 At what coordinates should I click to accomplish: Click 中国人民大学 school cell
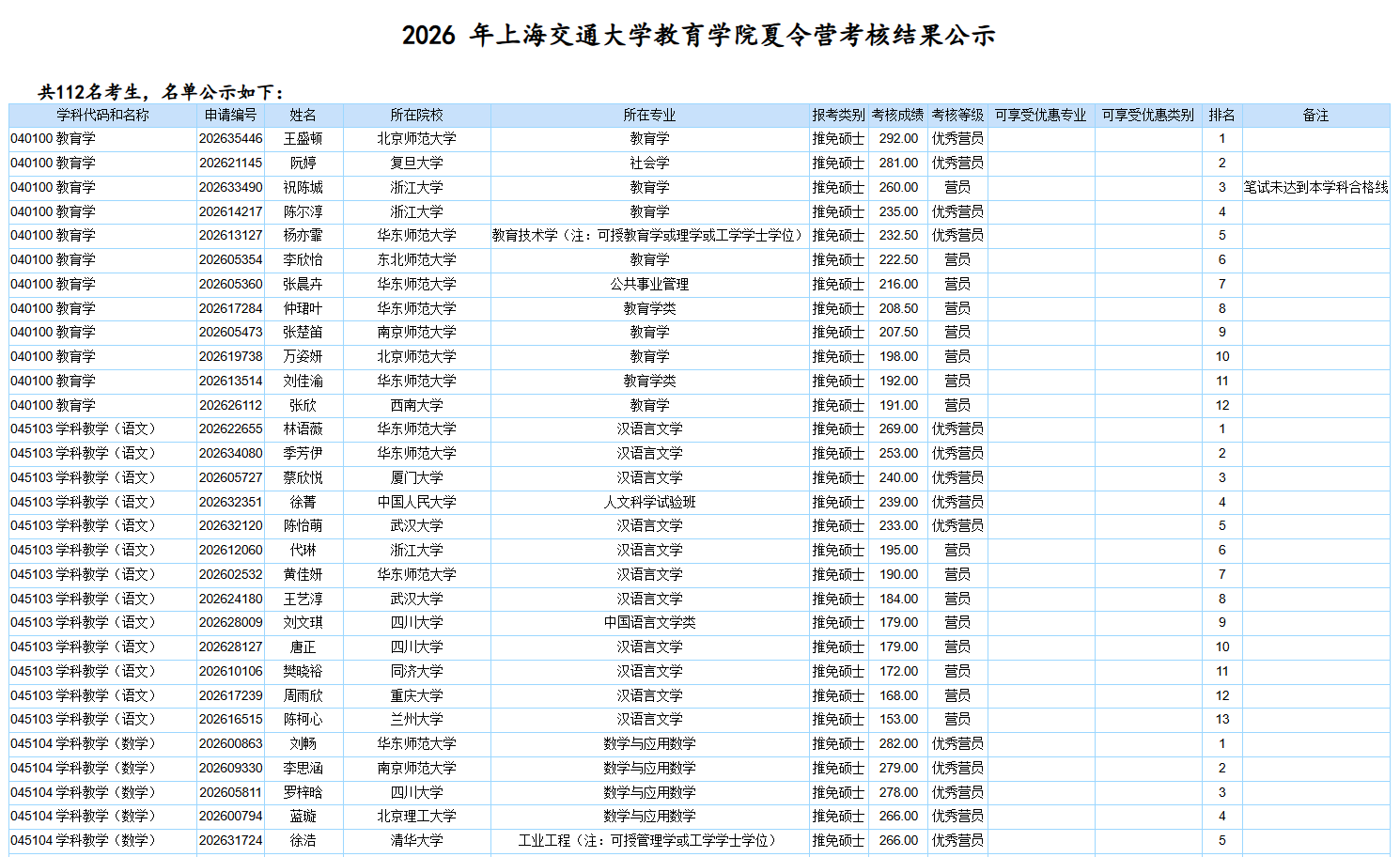[x=416, y=502]
